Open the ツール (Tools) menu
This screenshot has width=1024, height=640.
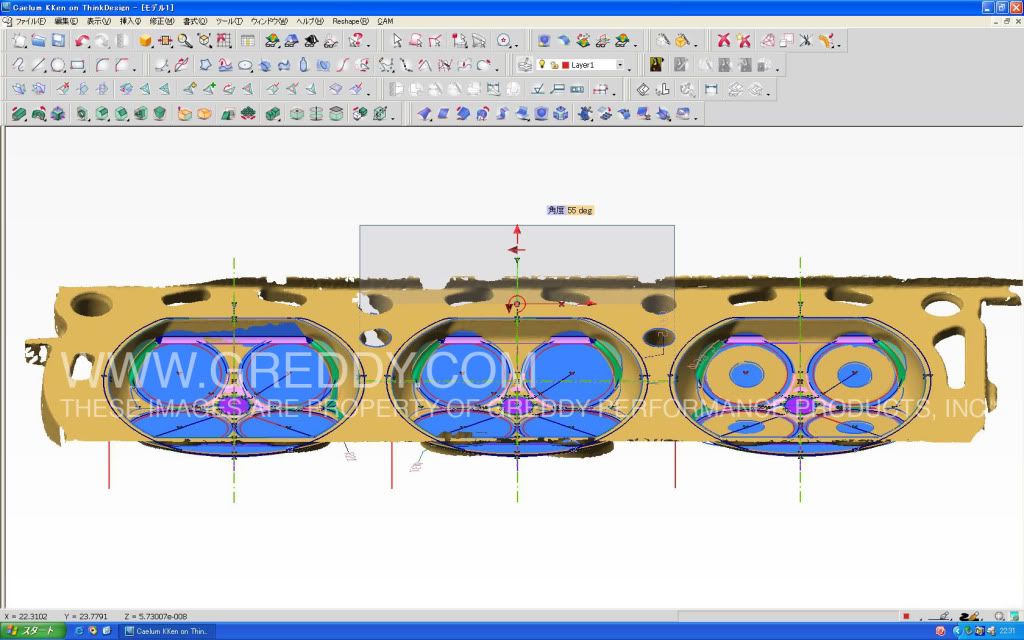[229, 22]
